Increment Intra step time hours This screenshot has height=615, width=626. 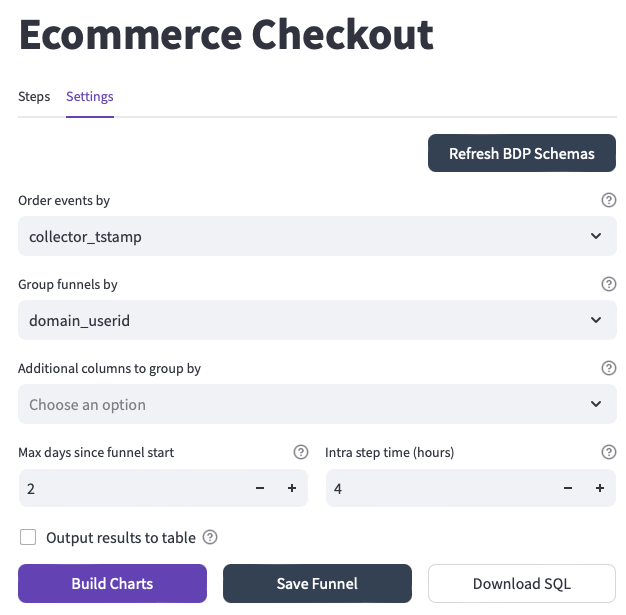point(600,488)
